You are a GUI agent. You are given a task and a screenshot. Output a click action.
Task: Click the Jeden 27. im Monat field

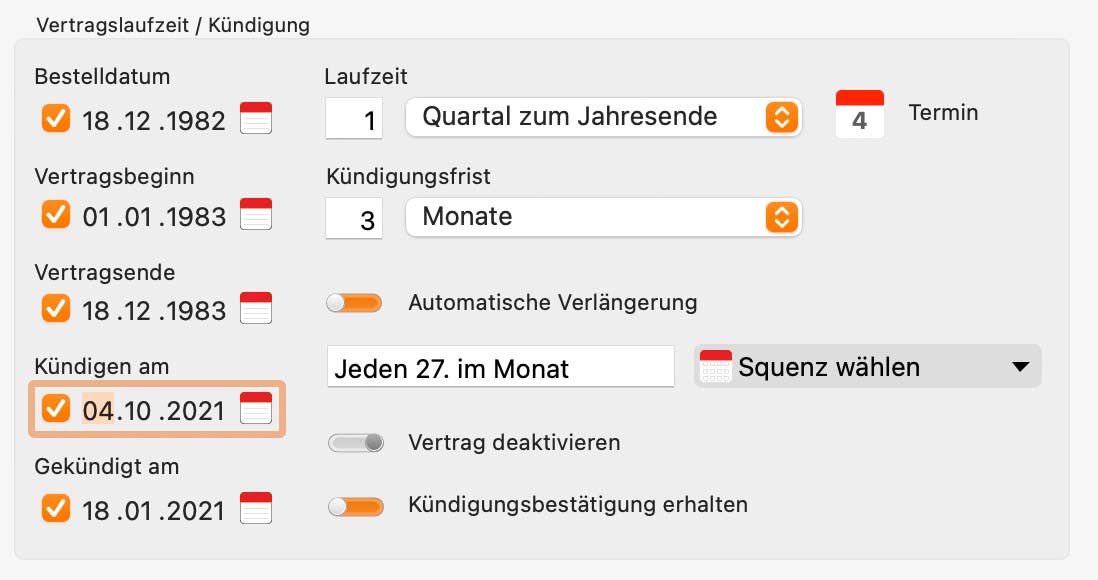[501, 366]
